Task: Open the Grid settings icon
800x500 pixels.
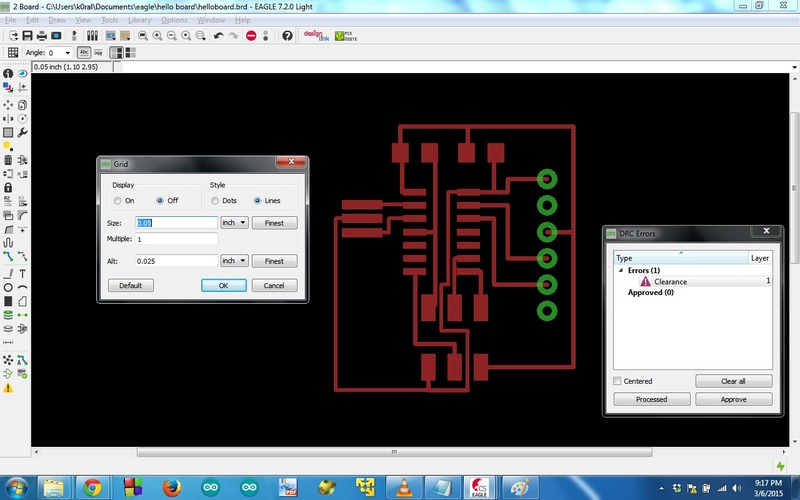Action: point(13,53)
